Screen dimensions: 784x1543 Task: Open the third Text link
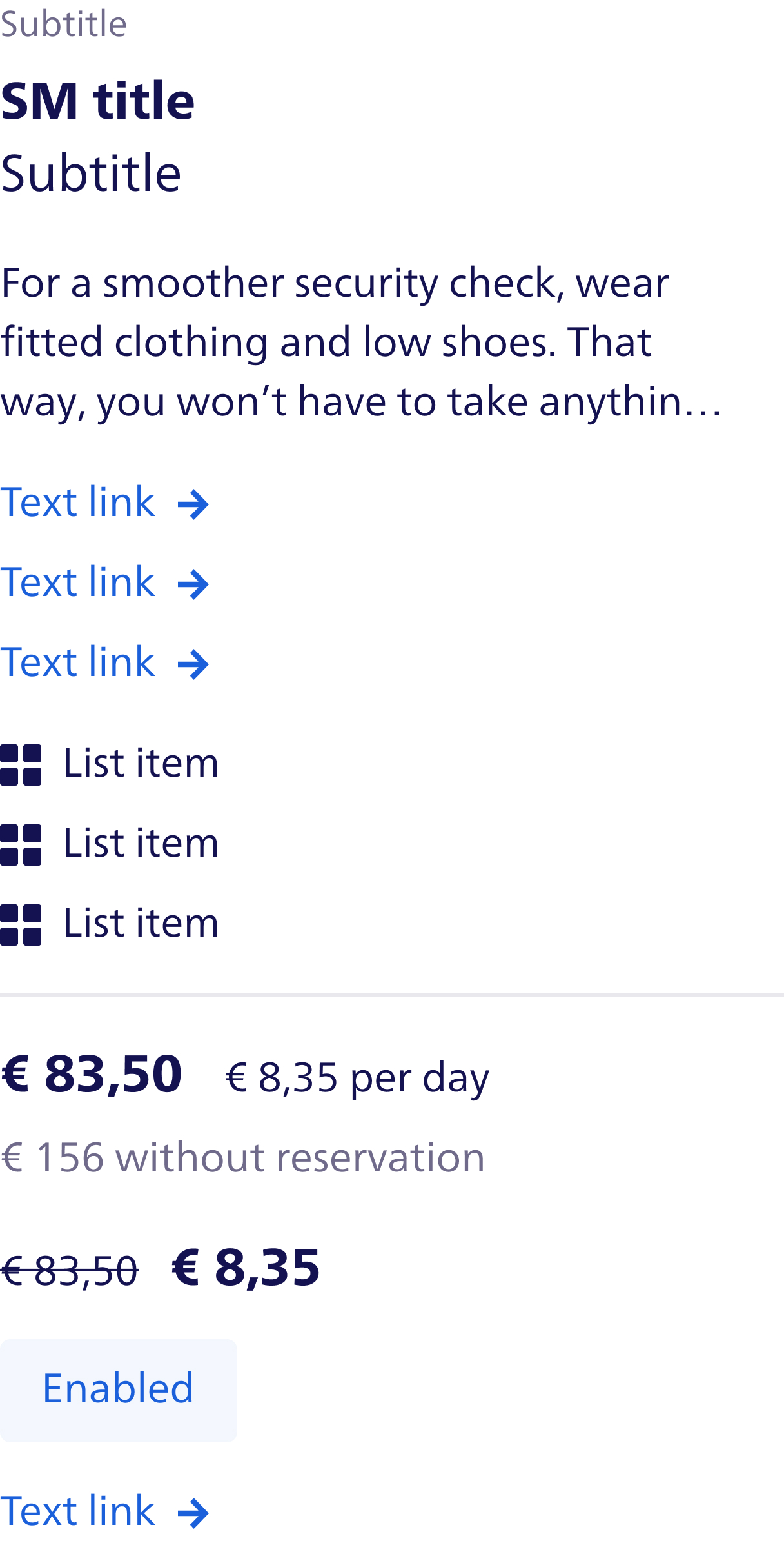coord(77,662)
